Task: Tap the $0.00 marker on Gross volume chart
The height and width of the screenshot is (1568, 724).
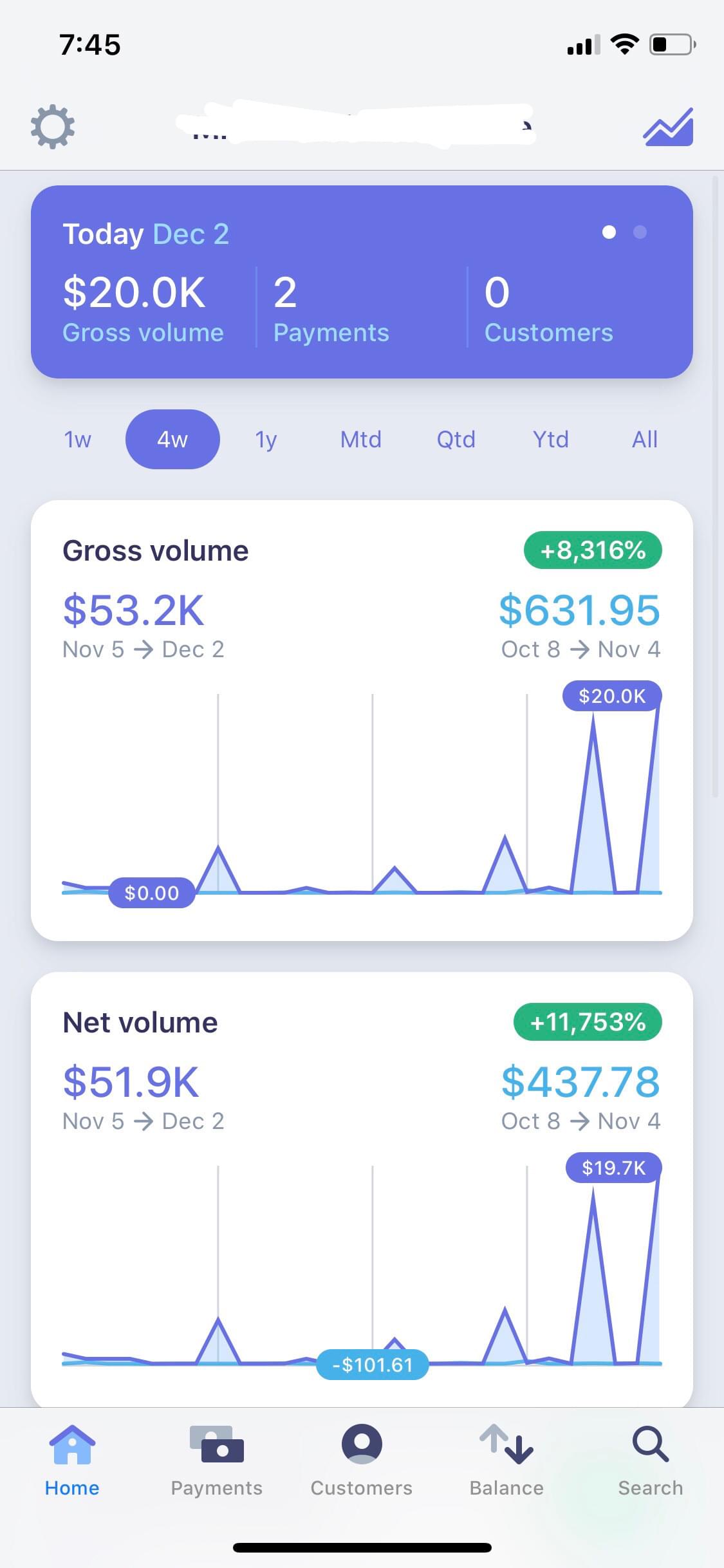Action: [x=152, y=893]
